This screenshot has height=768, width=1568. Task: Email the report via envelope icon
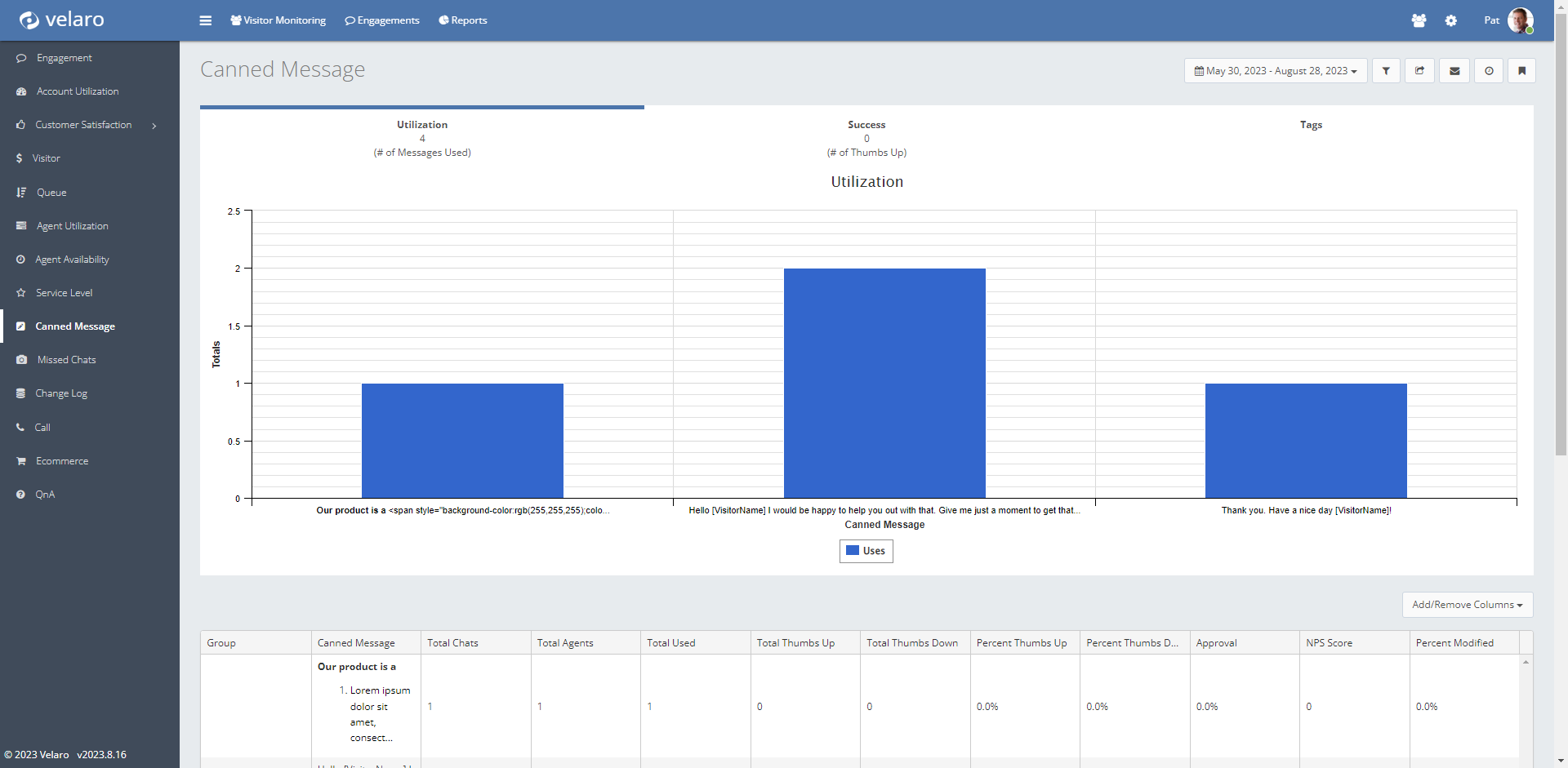coord(1454,71)
